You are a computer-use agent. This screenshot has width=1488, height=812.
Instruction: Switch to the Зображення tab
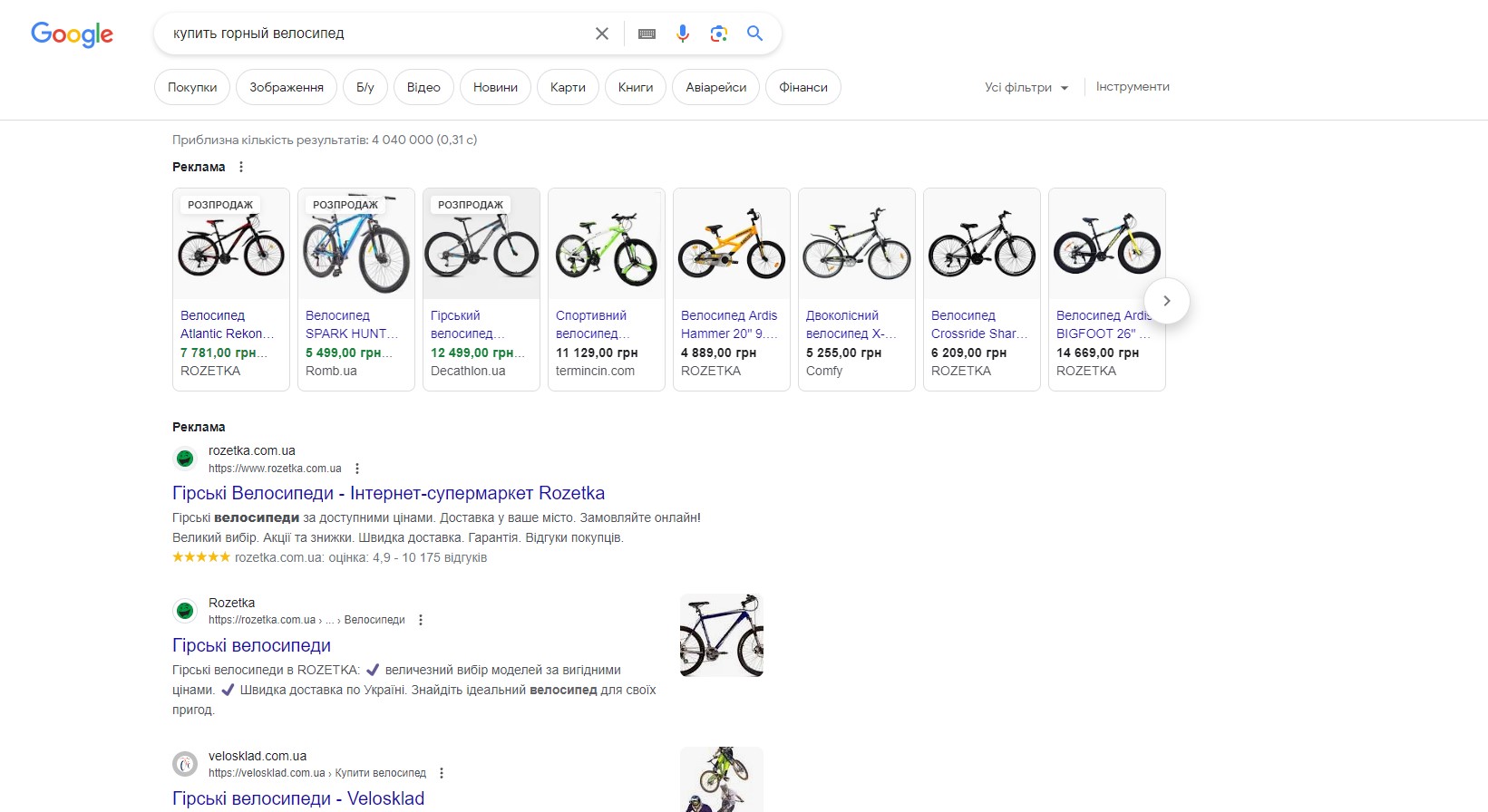287,88
